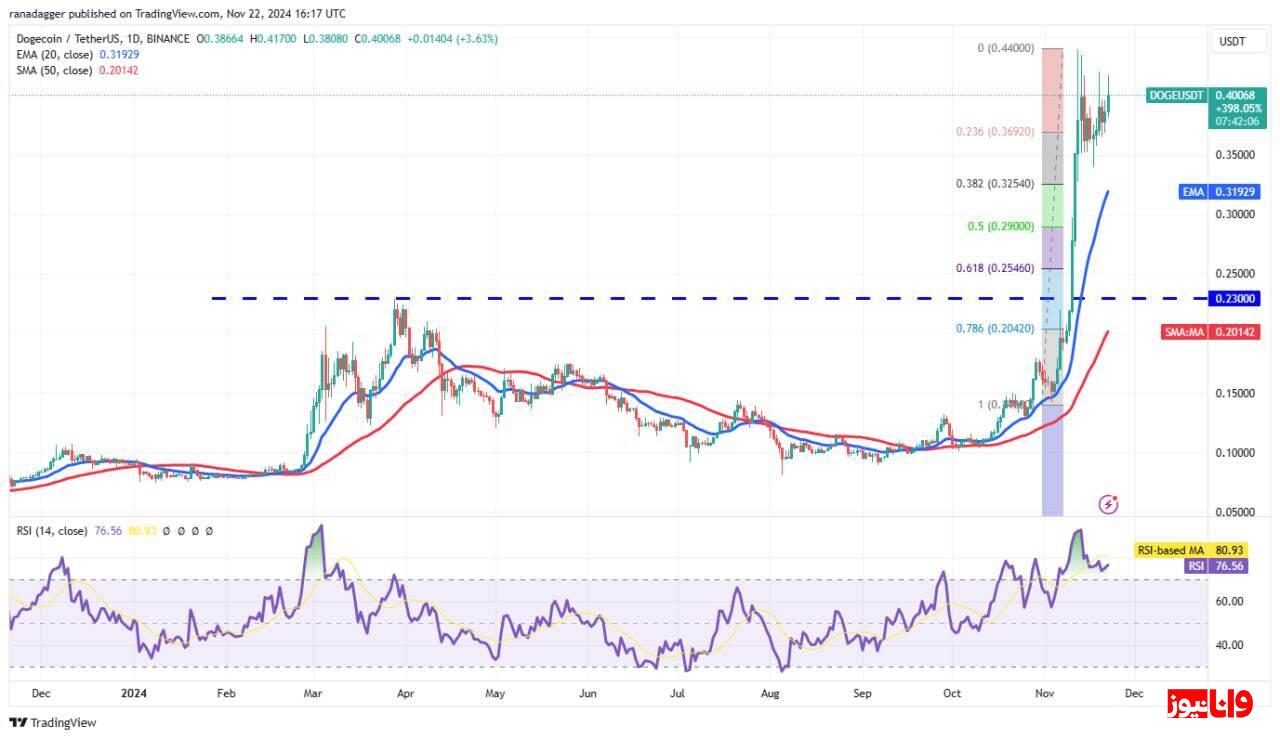
Task: Click the red Fibonacci zone below 0.44000
Action: pos(1052,90)
